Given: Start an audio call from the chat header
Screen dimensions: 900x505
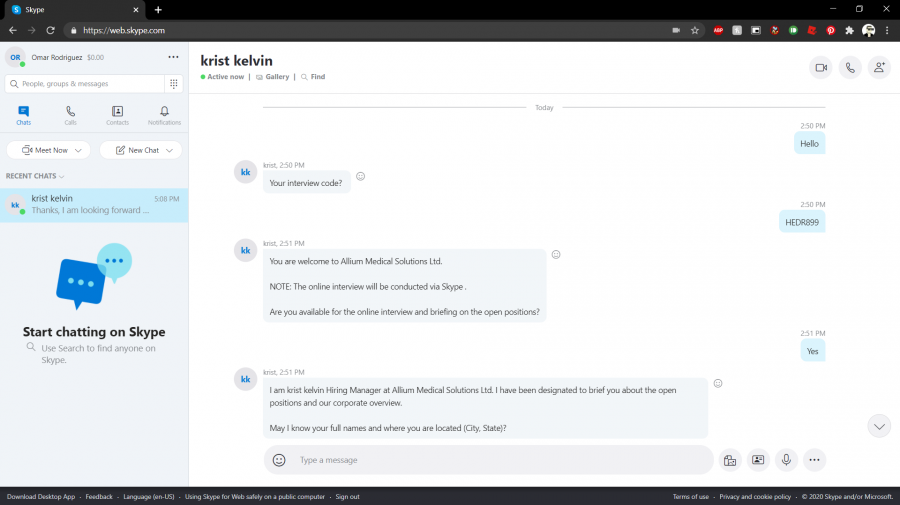Looking at the screenshot, I should (850, 68).
